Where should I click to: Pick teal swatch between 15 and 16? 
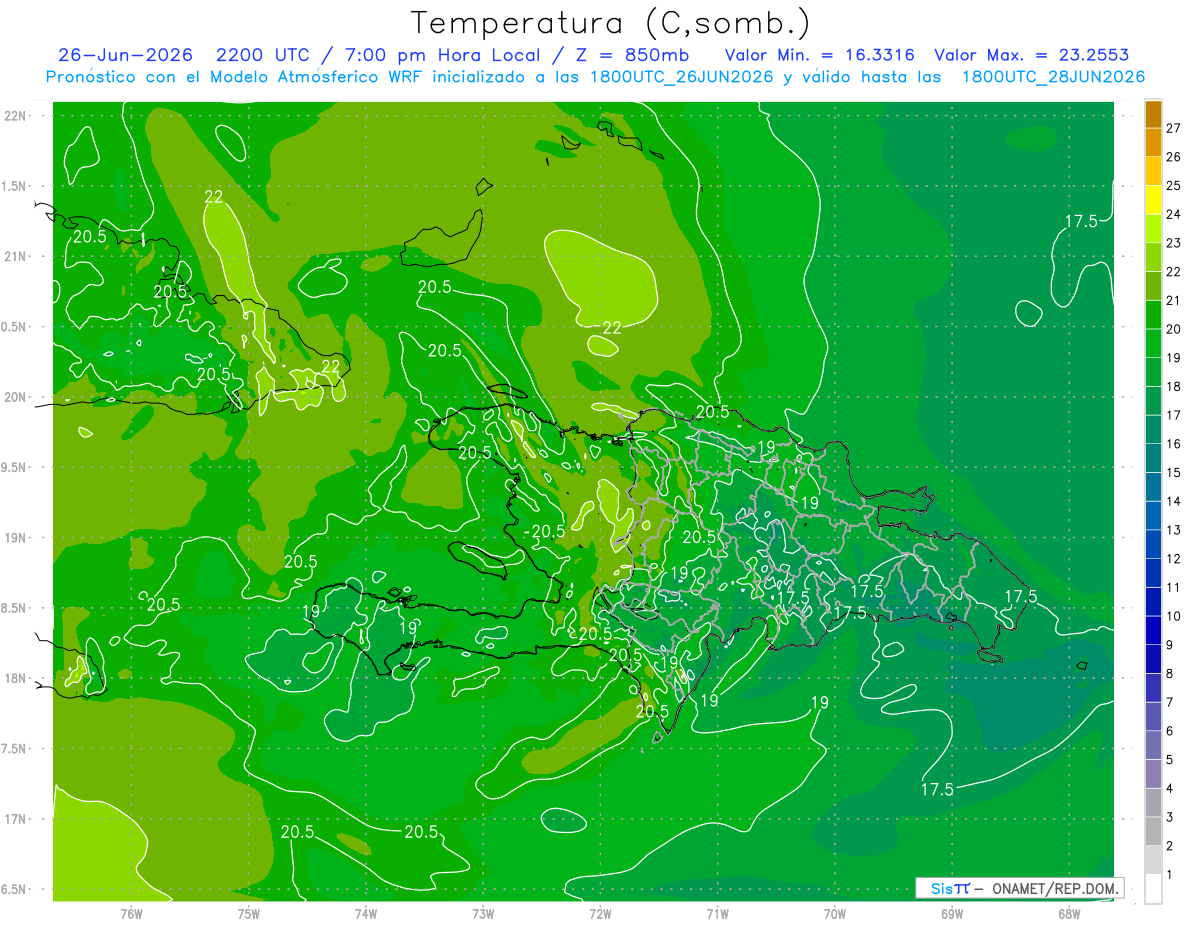pos(1153,459)
